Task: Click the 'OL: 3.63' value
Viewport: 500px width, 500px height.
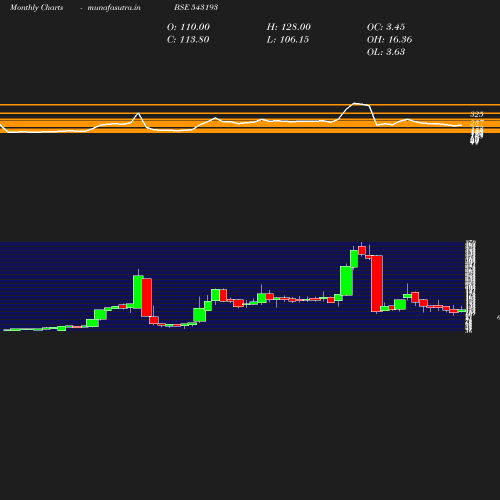Action: pos(386,52)
